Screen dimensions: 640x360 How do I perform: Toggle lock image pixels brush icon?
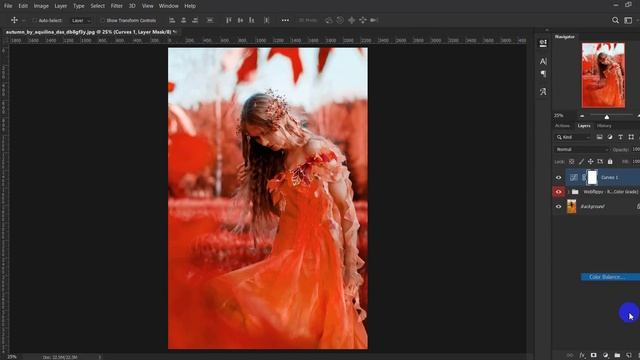(x=581, y=162)
